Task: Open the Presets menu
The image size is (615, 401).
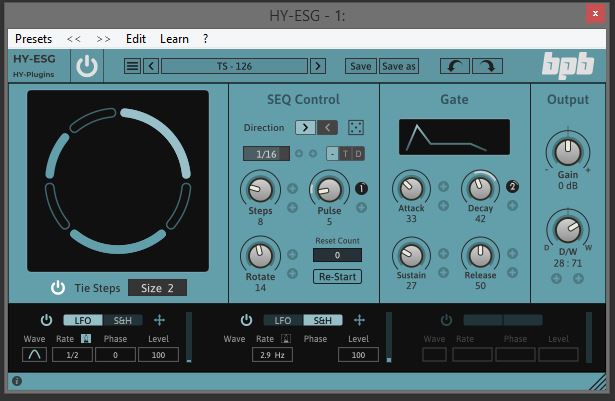Action: pos(33,39)
